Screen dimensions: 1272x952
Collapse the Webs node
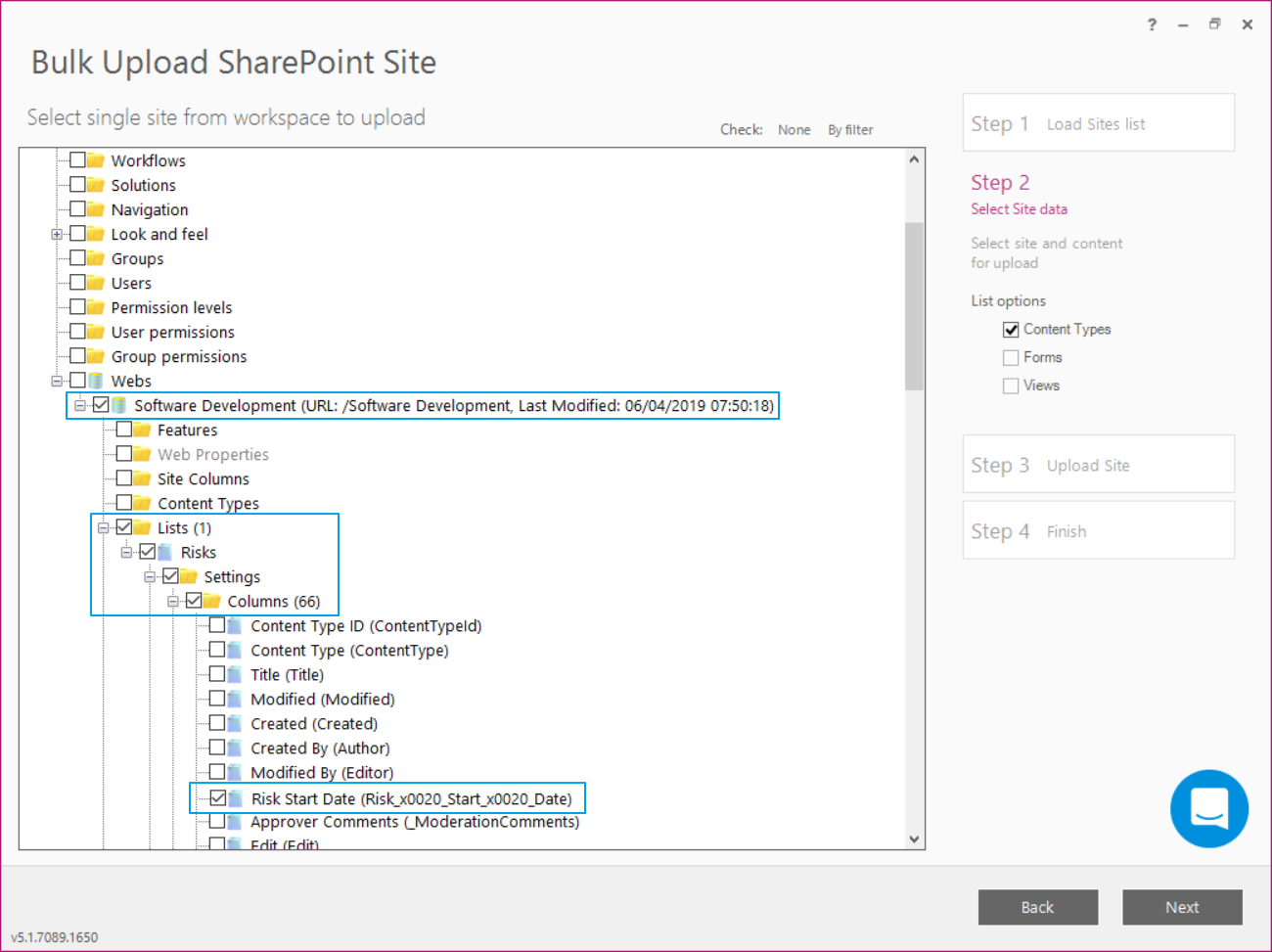coord(57,381)
